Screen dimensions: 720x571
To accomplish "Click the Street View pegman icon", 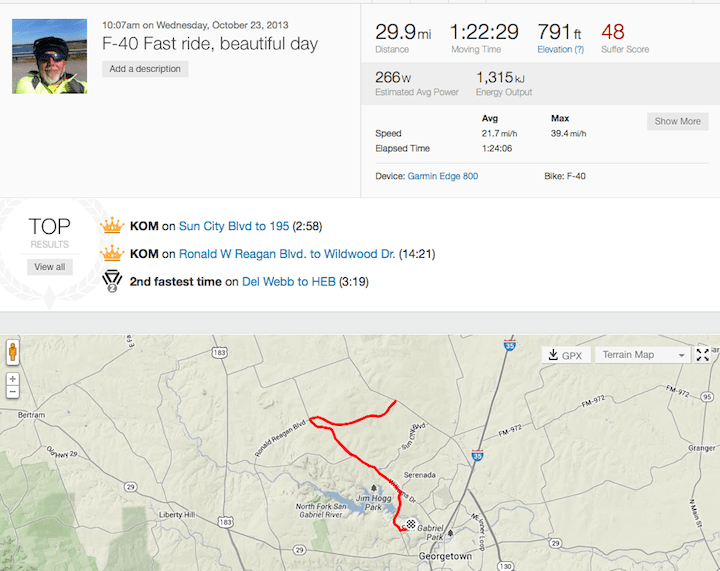I will click(x=12, y=353).
